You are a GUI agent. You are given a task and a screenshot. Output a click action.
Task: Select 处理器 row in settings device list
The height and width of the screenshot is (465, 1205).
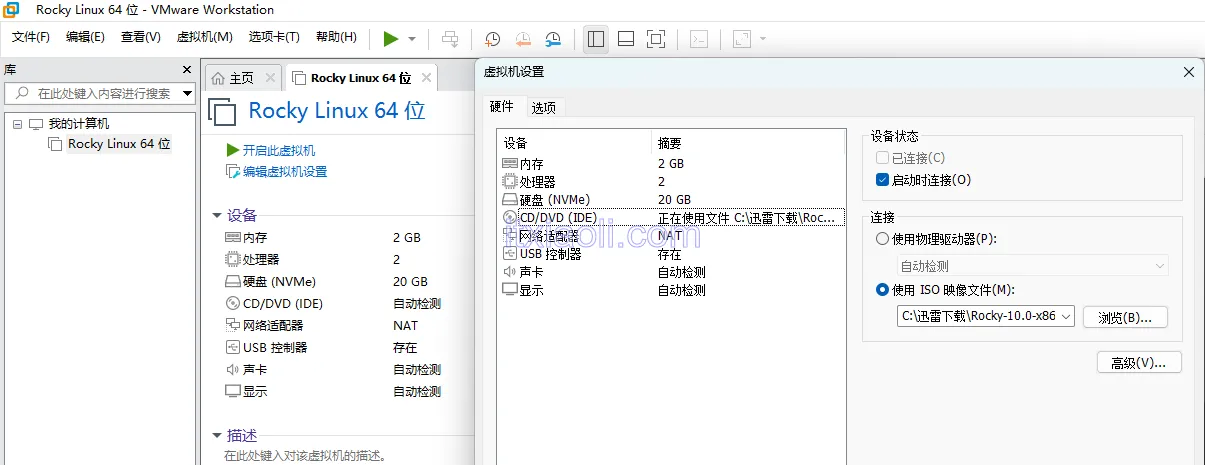(x=672, y=182)
